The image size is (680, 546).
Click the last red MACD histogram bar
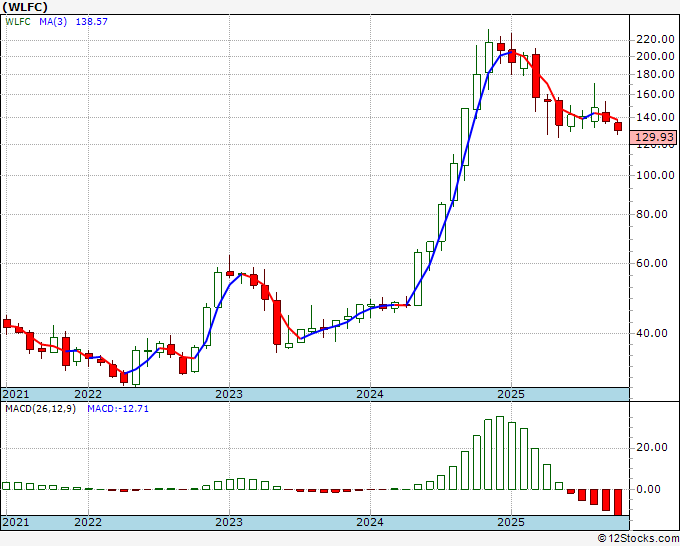click(618, 502)
